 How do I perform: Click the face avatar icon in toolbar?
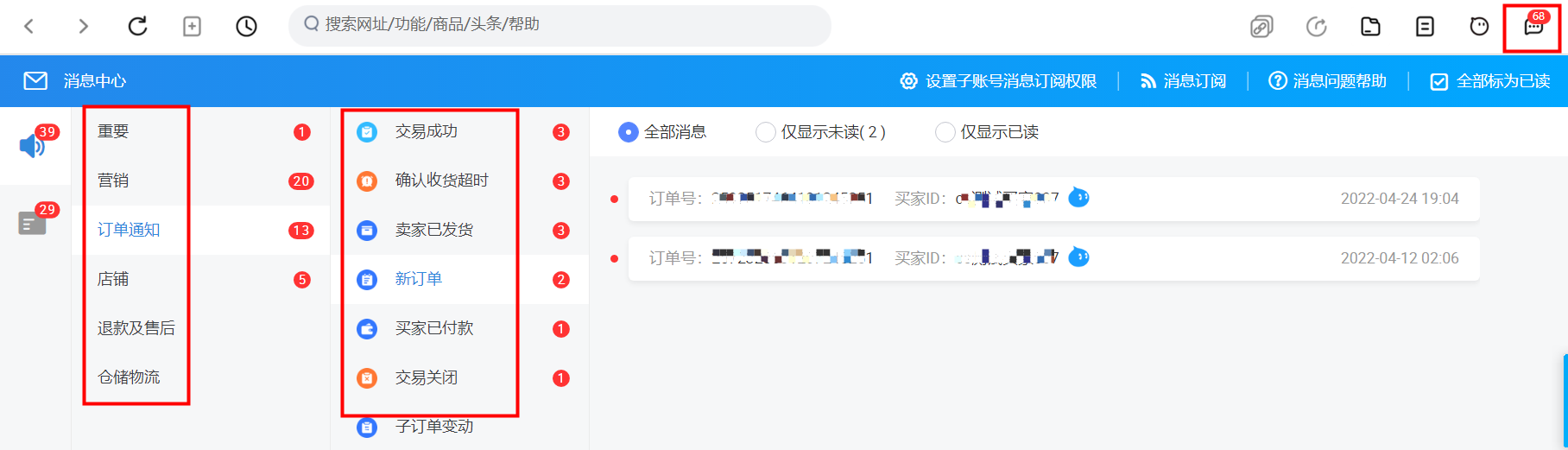(x=1479, y=27)
